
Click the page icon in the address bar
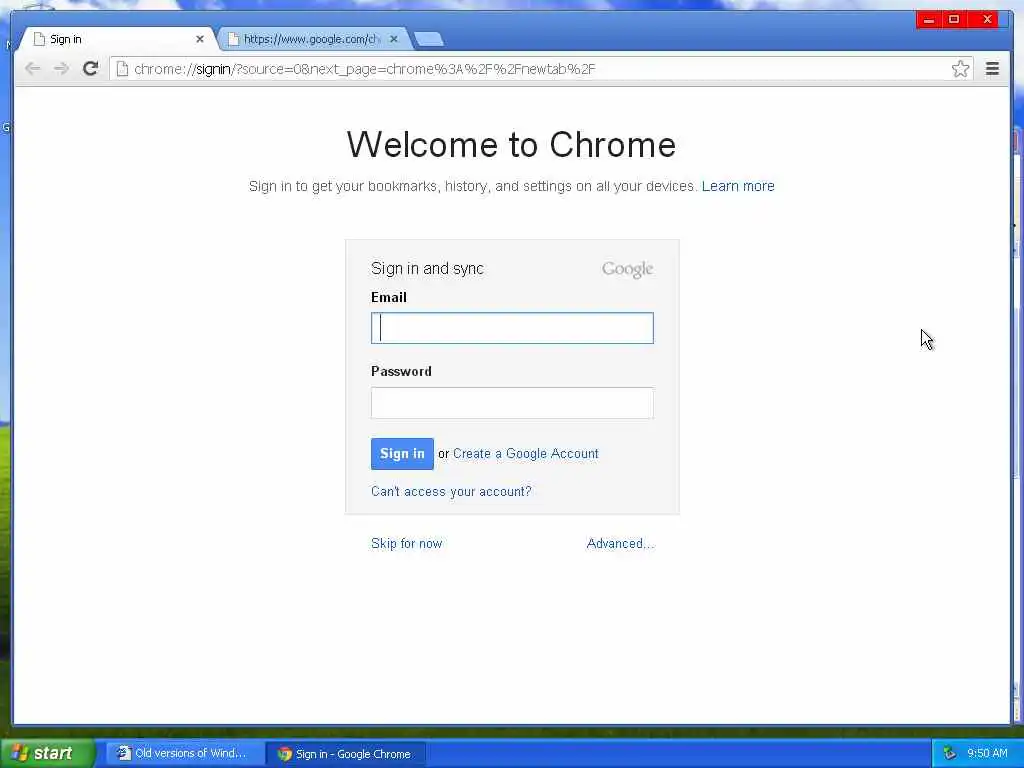[122, 69]
